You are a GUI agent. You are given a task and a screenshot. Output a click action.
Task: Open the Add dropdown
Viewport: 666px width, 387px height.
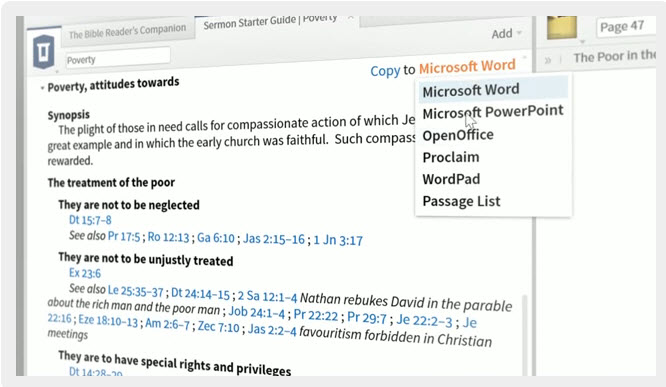pyautogui.click(x=507, y=34)
